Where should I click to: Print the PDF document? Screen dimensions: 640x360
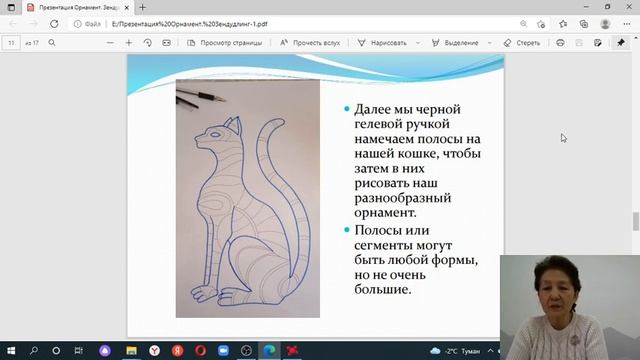click(560, 42)
